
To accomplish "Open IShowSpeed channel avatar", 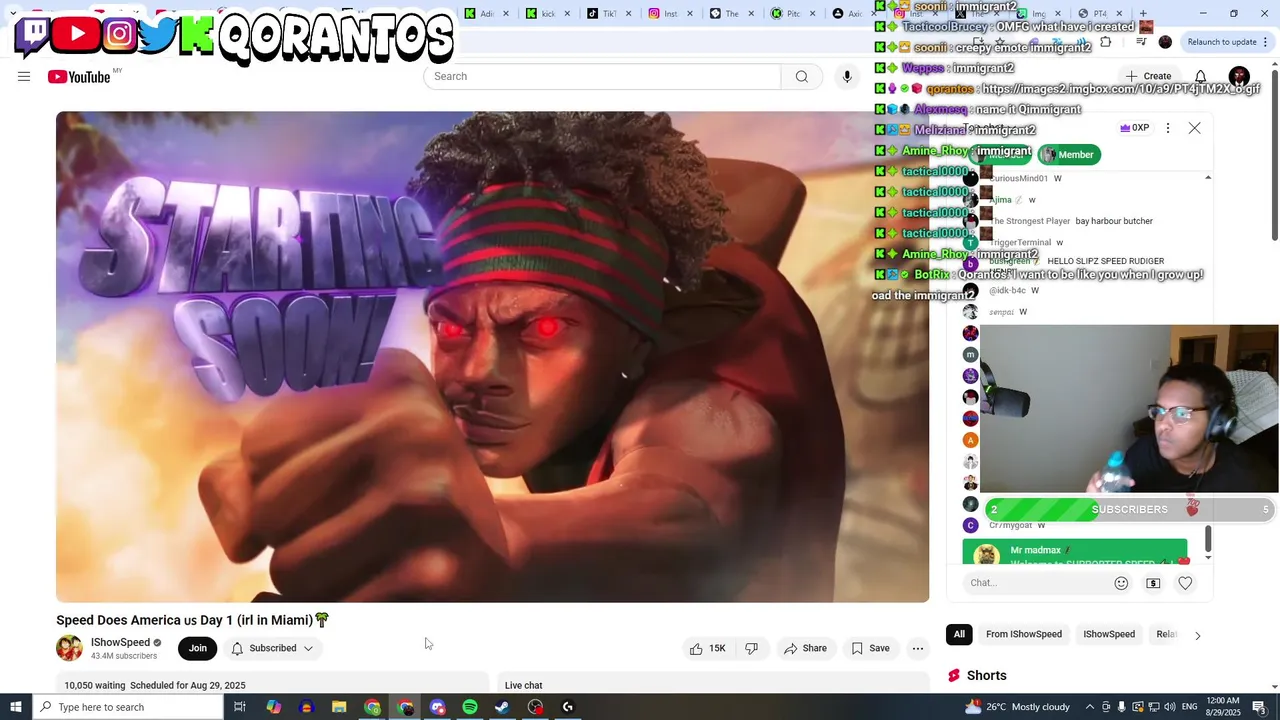I will (69, 648).
